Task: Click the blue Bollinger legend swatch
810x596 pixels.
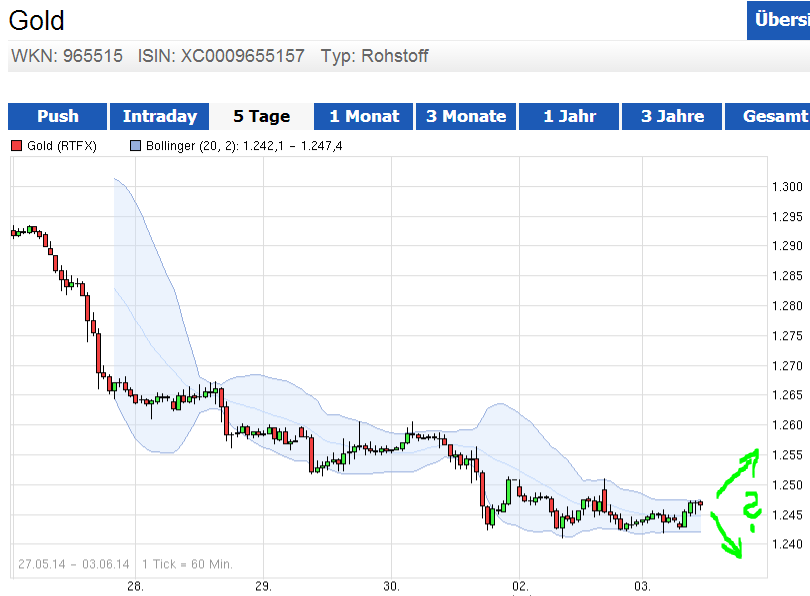Action: click(x=135, y=146)
